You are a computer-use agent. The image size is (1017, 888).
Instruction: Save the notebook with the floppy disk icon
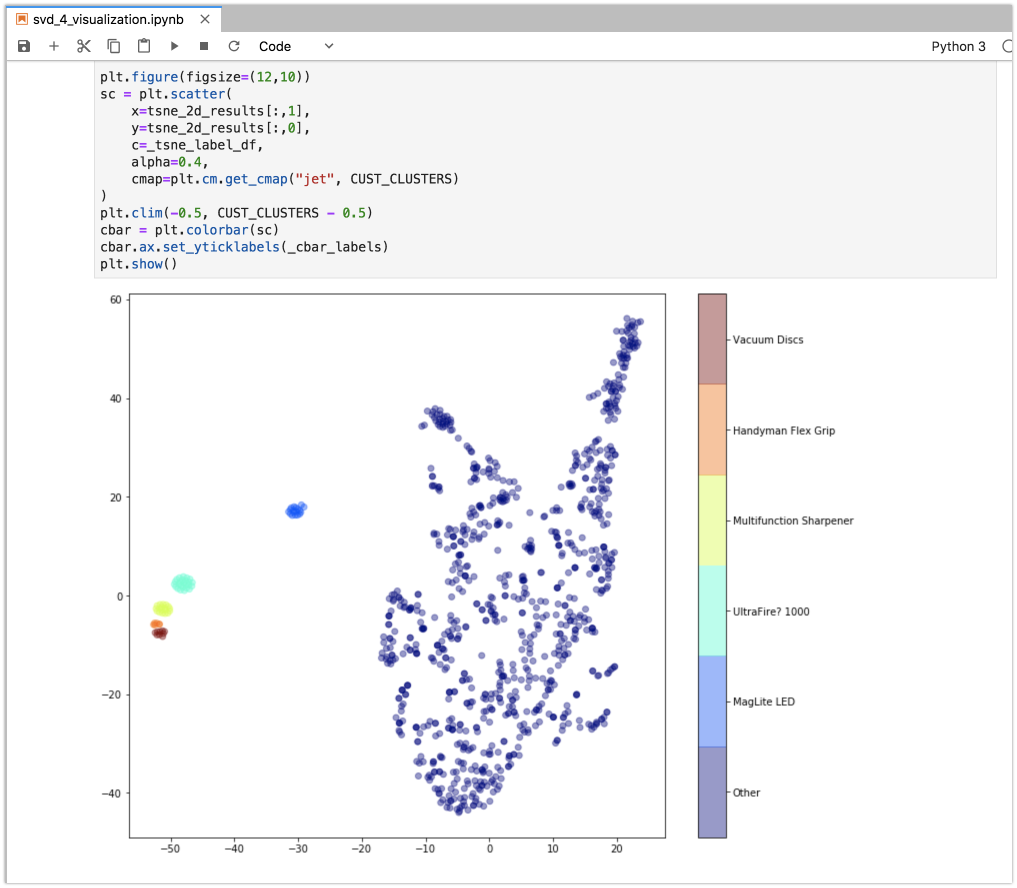tap(23, 46)
